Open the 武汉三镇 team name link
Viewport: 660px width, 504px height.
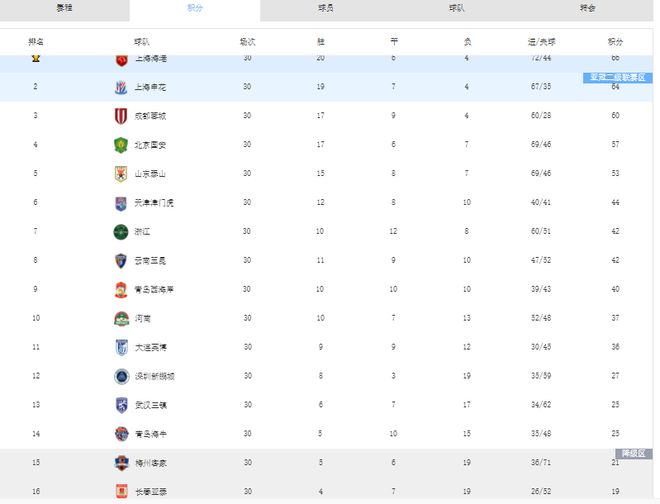(x=151, y=405)
